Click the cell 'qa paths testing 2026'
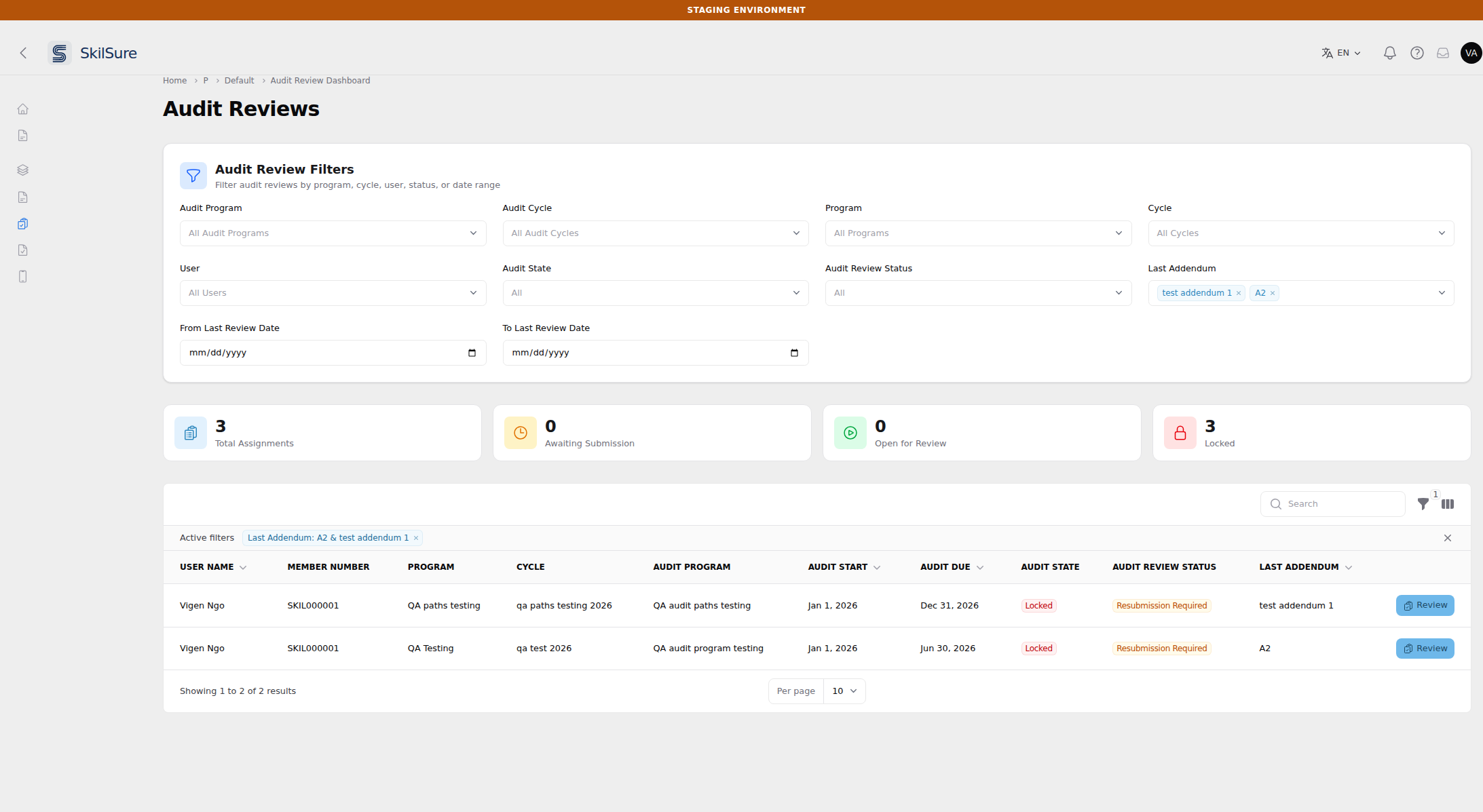 coord(564,606)
